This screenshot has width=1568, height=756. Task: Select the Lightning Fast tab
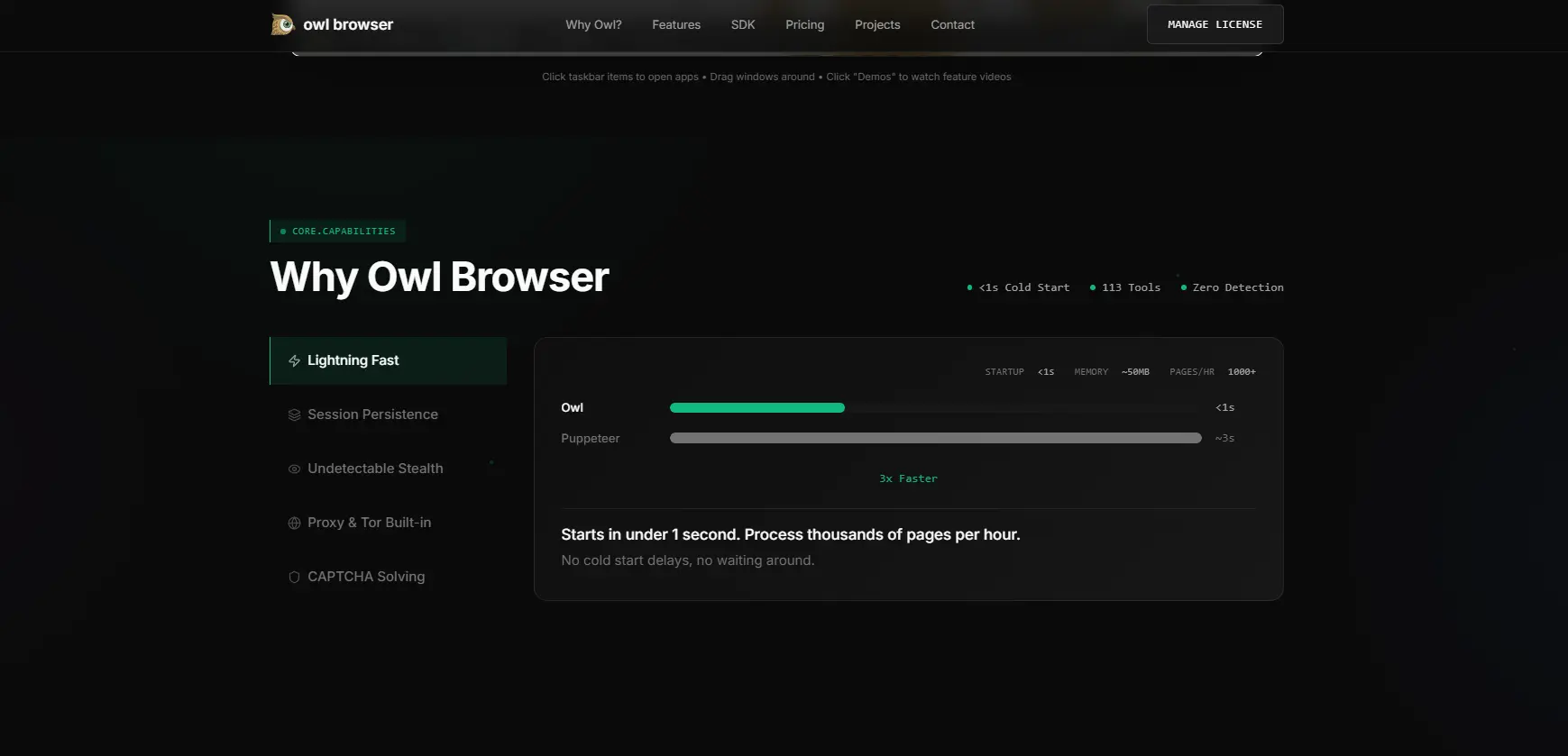click(x=388, y=360)
